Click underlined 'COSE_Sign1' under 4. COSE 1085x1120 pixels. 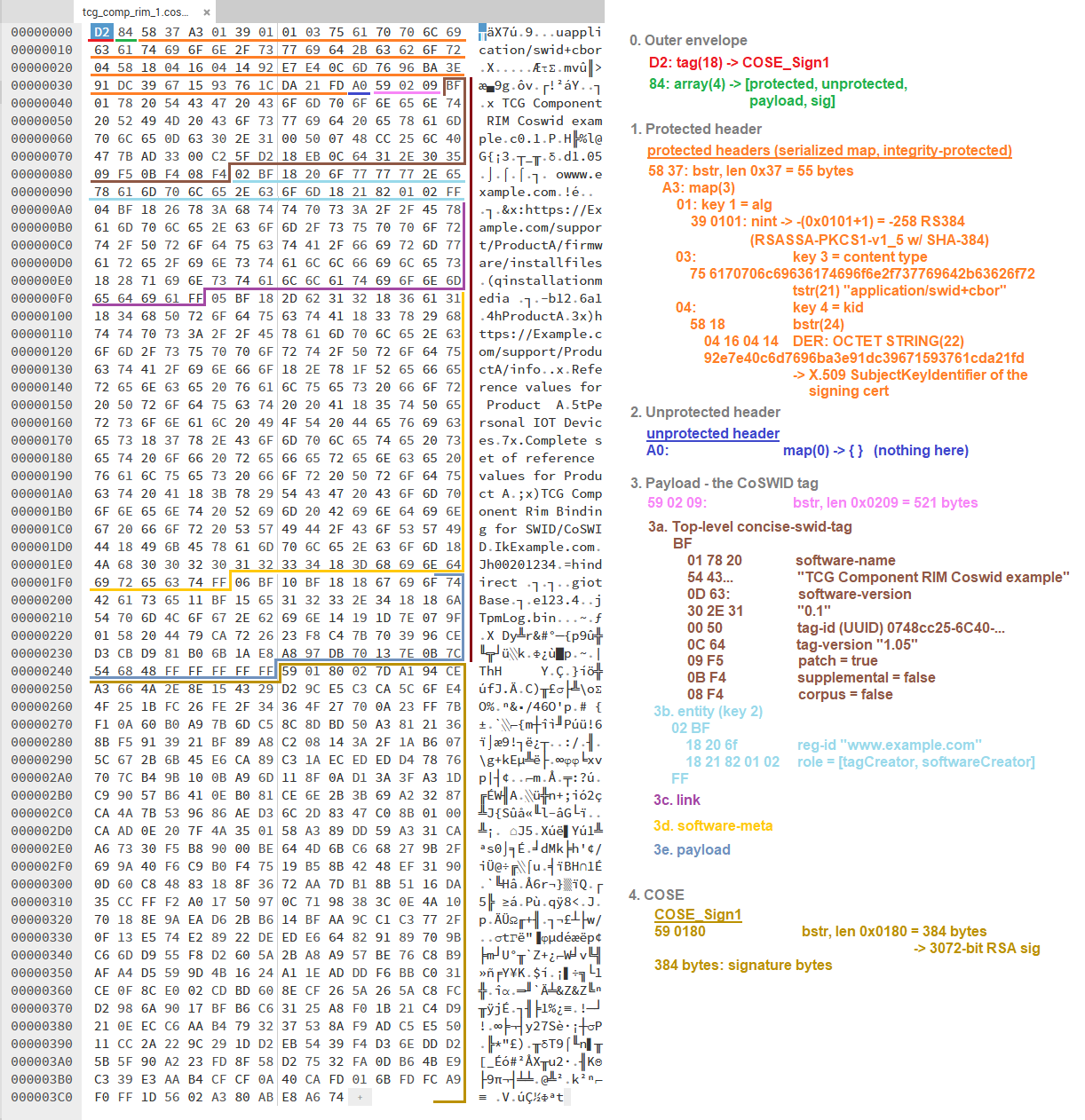pyautogui.click(x=698, y=915)
